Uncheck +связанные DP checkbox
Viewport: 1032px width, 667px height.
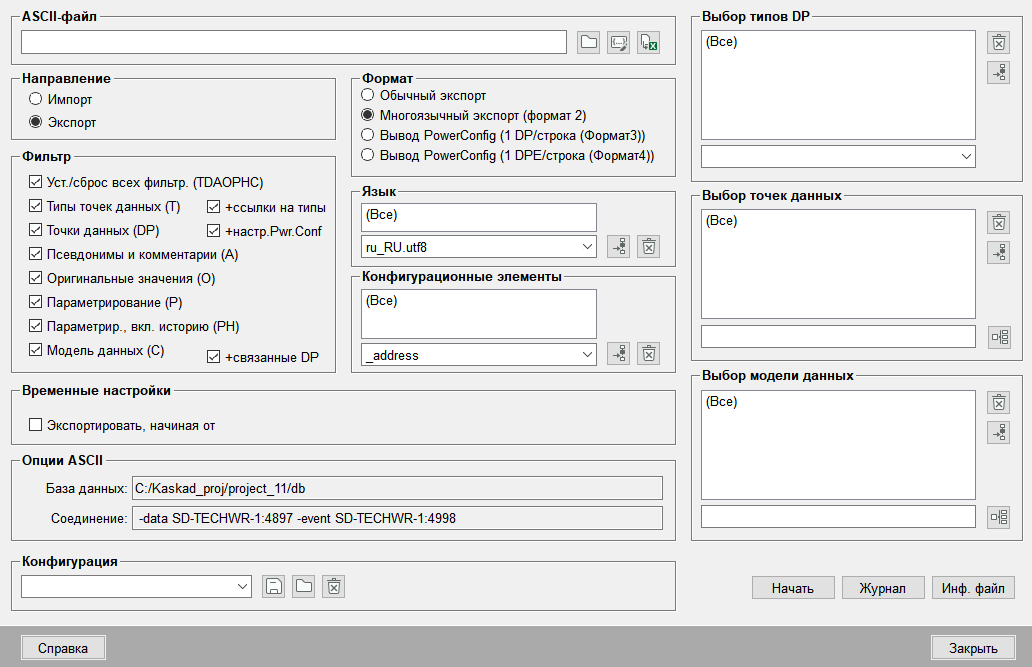(x=213, y=357)
